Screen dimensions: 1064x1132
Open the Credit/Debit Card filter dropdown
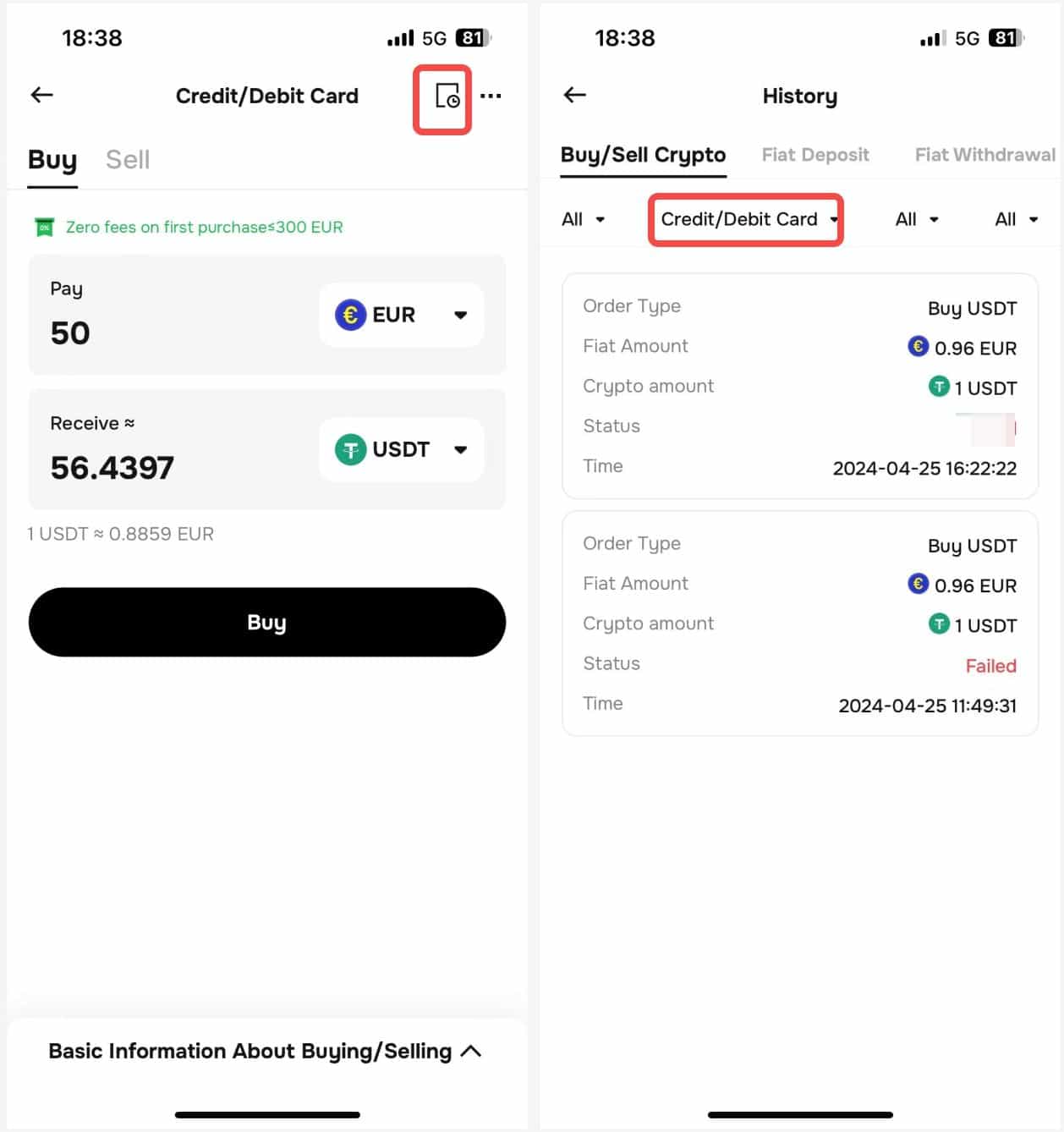click(746, 220)
